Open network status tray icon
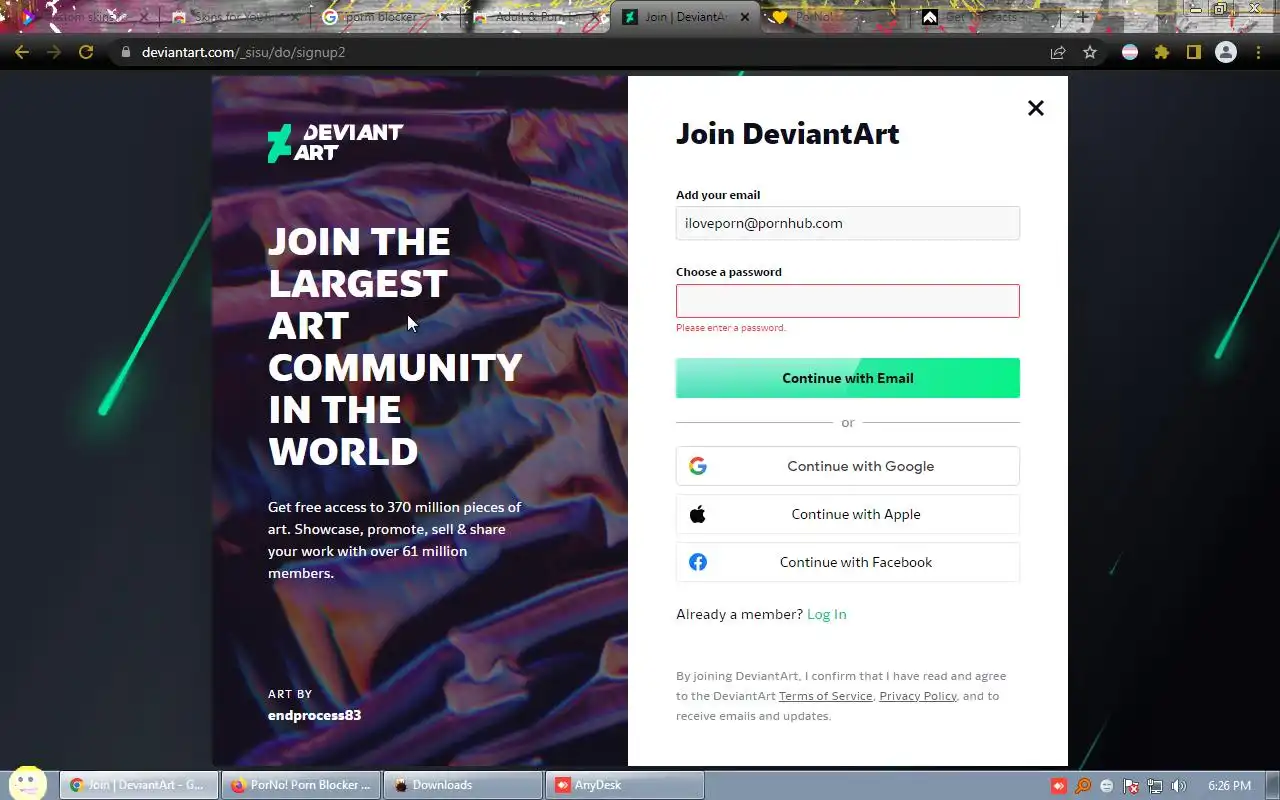 1155,786
